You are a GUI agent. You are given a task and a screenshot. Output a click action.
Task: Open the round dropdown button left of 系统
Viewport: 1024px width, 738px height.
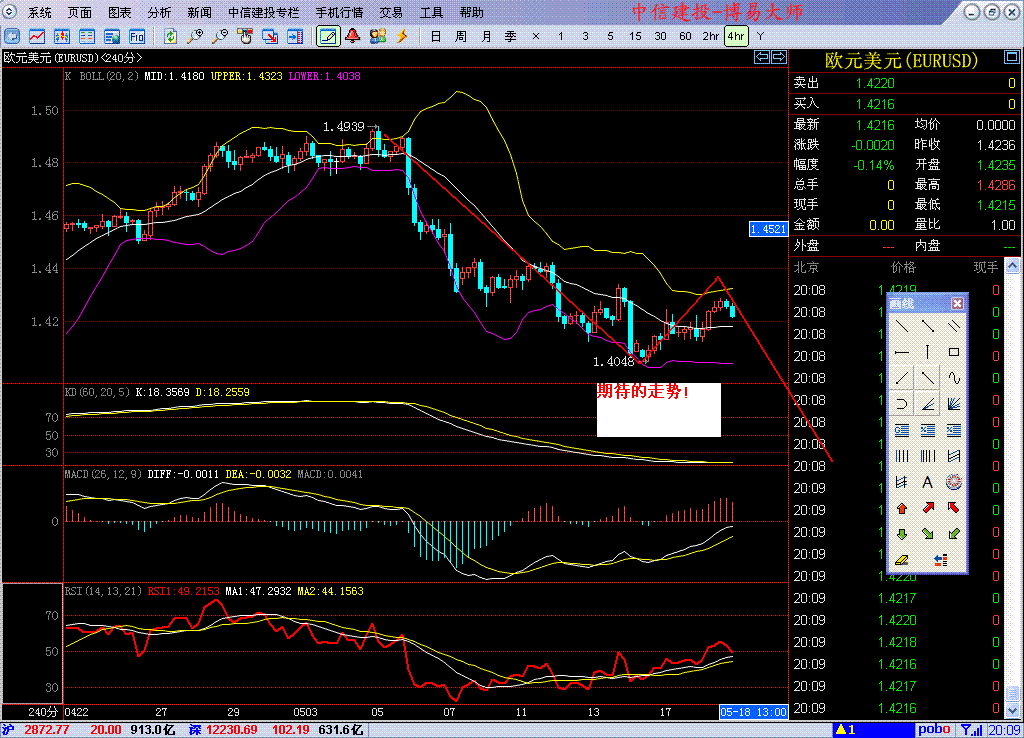tap(9, 12)
